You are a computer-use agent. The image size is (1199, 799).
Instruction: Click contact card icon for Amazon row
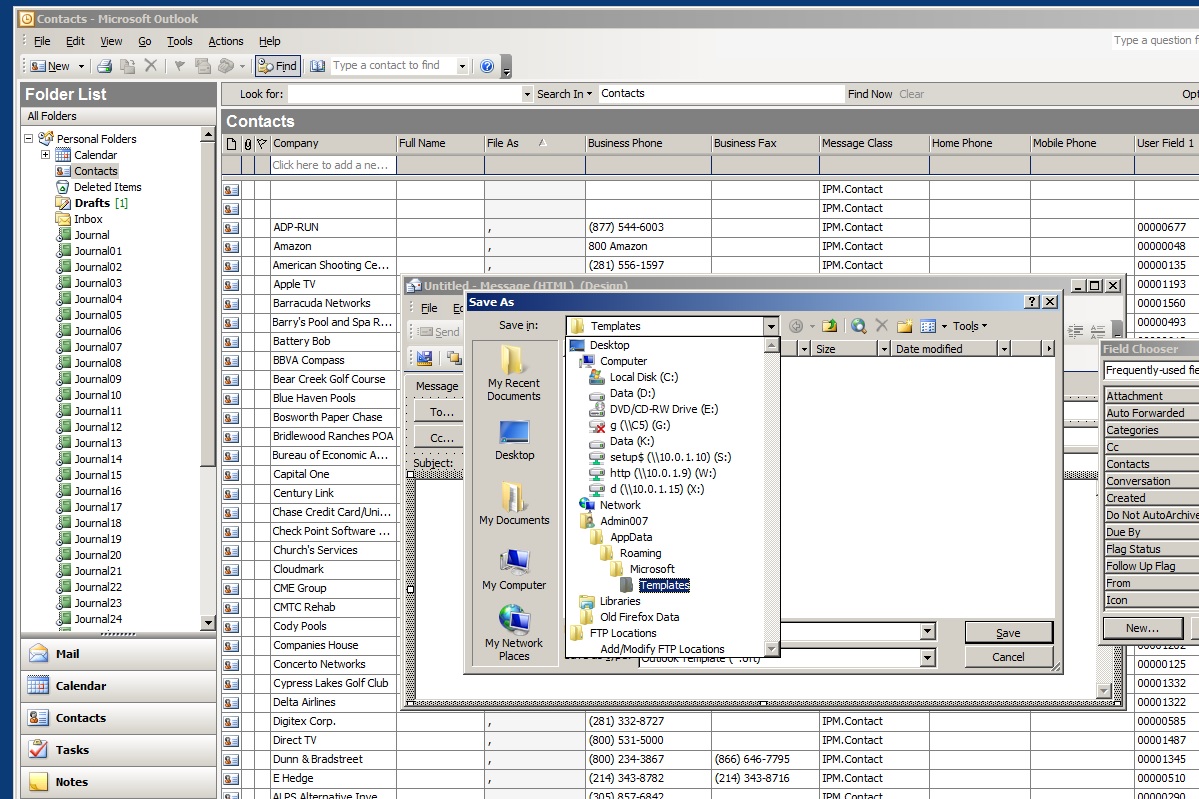[231, 247]
